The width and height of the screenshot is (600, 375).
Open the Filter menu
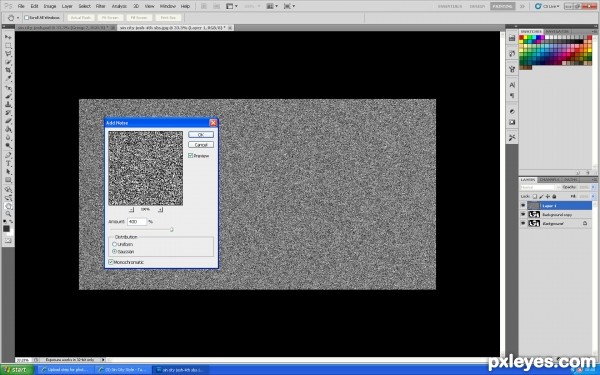(x=100, y=6)
